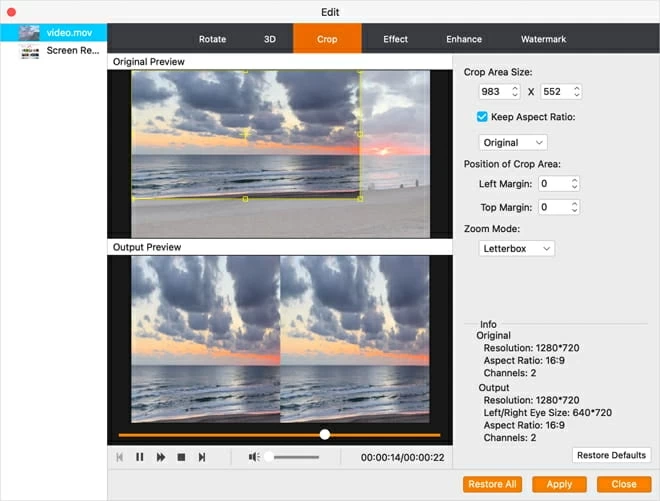This screenshot has height=501, width=660.
Task: Skip to the next frame
Action: [202, 457]
